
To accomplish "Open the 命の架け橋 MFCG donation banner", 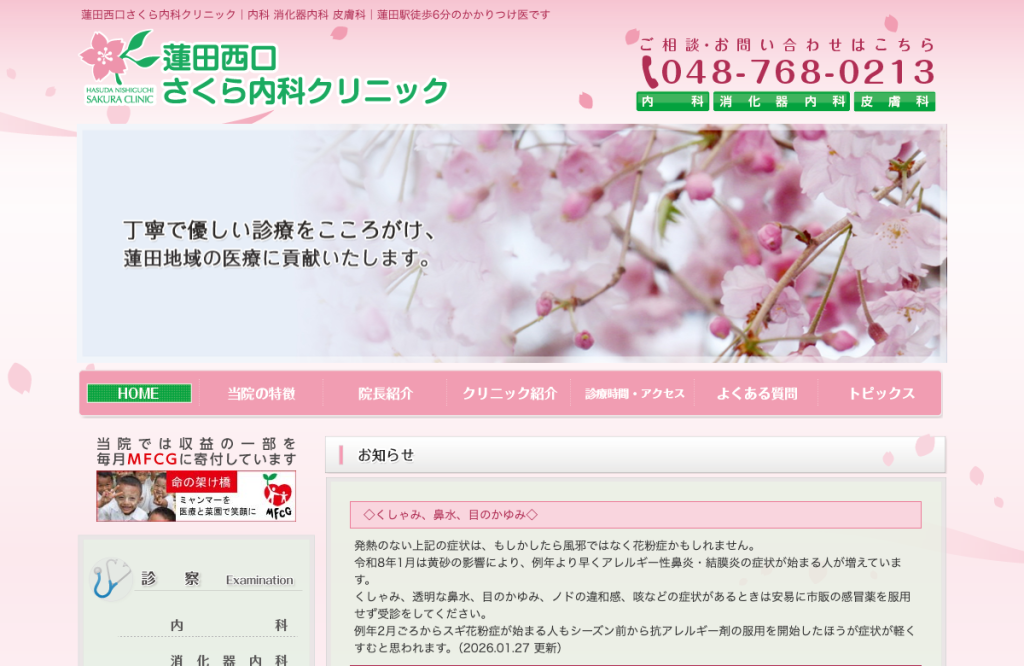I will coord(196,496).
